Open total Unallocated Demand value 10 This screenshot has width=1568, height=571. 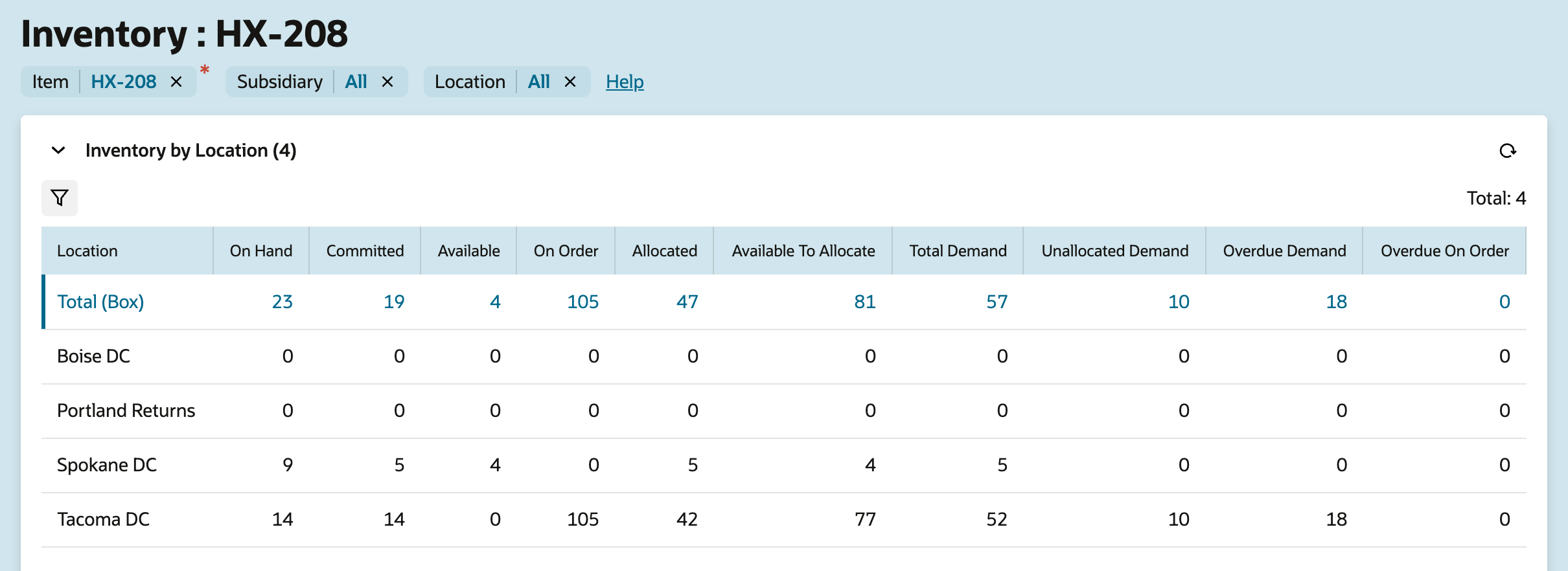pos(1179,302)
